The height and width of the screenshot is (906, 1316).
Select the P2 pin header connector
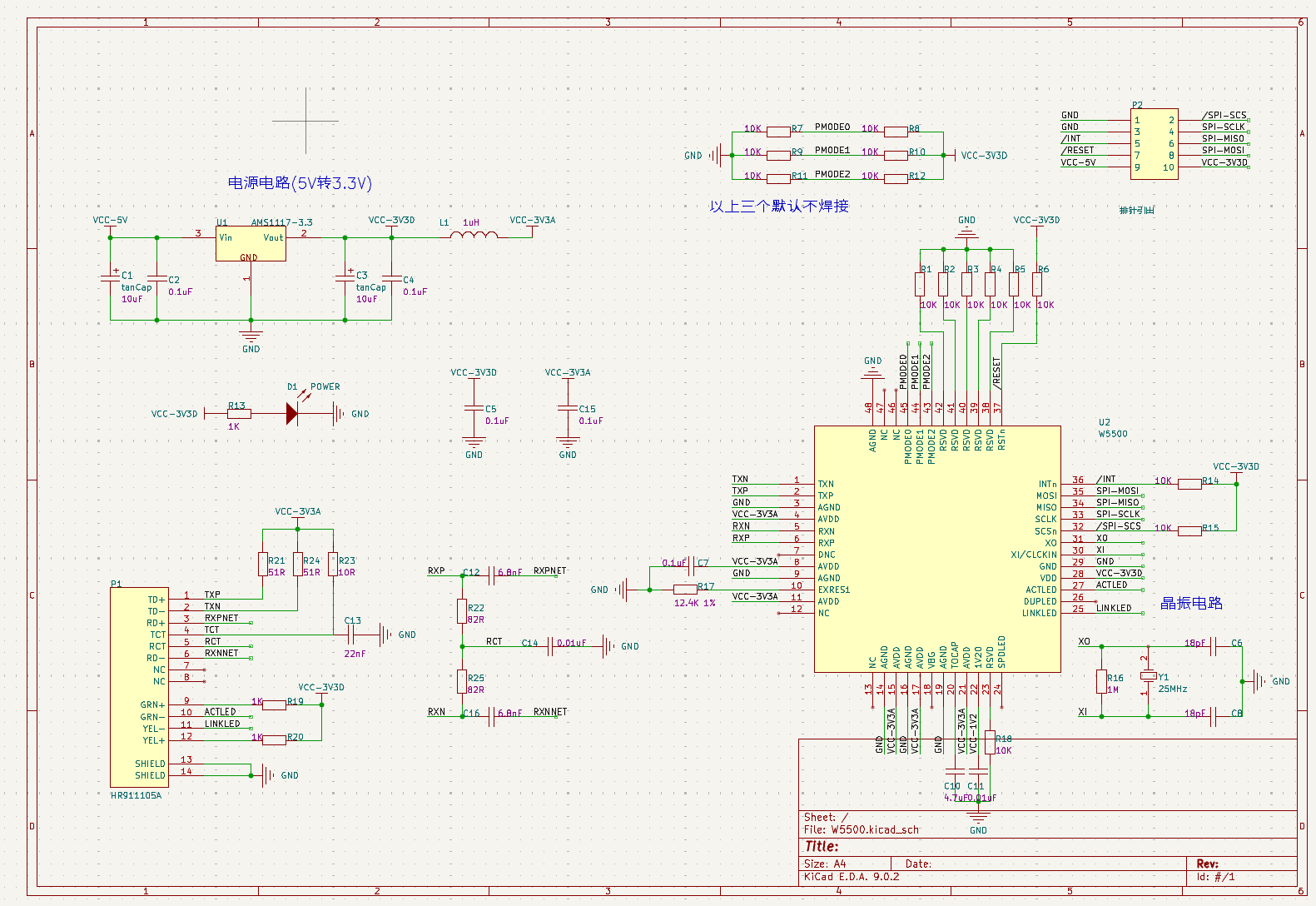pyautogui.click(x=1154, y=143)
